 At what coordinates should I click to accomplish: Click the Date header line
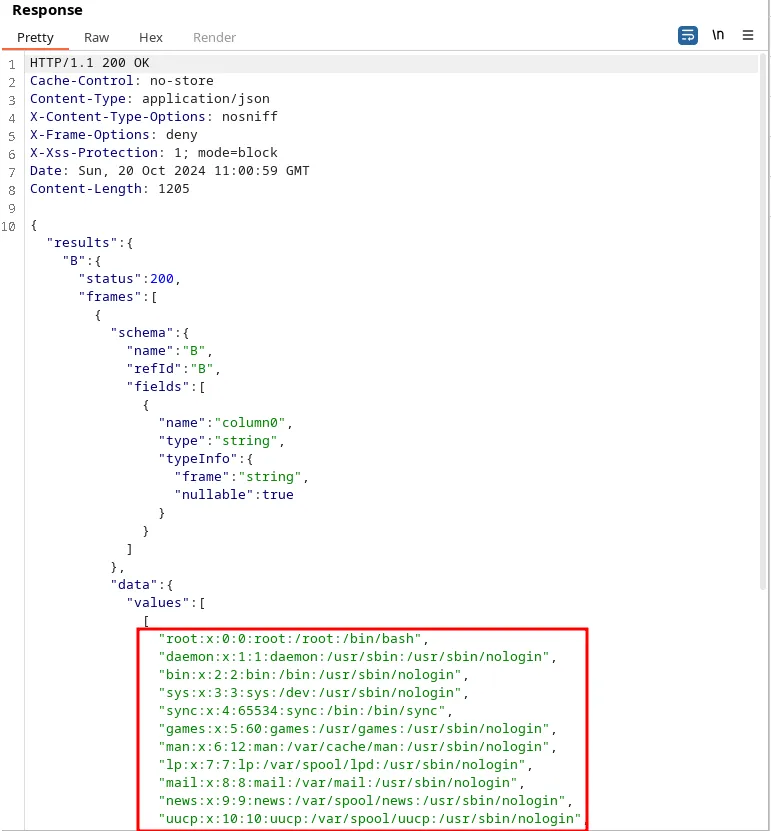pos(169,171)
